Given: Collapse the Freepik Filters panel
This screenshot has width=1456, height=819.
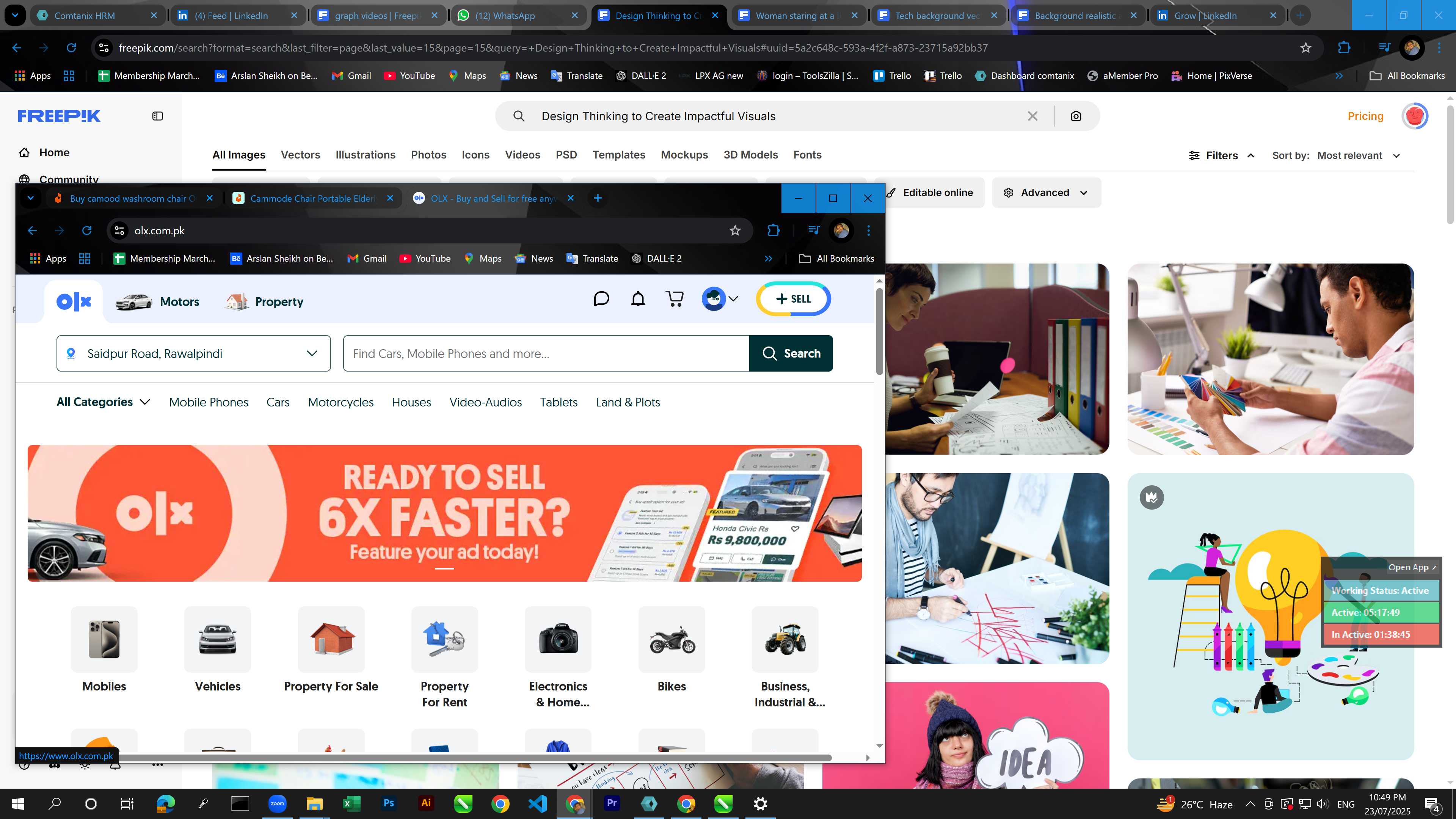Looking at the screenshot, I should tap(1221, 155).
